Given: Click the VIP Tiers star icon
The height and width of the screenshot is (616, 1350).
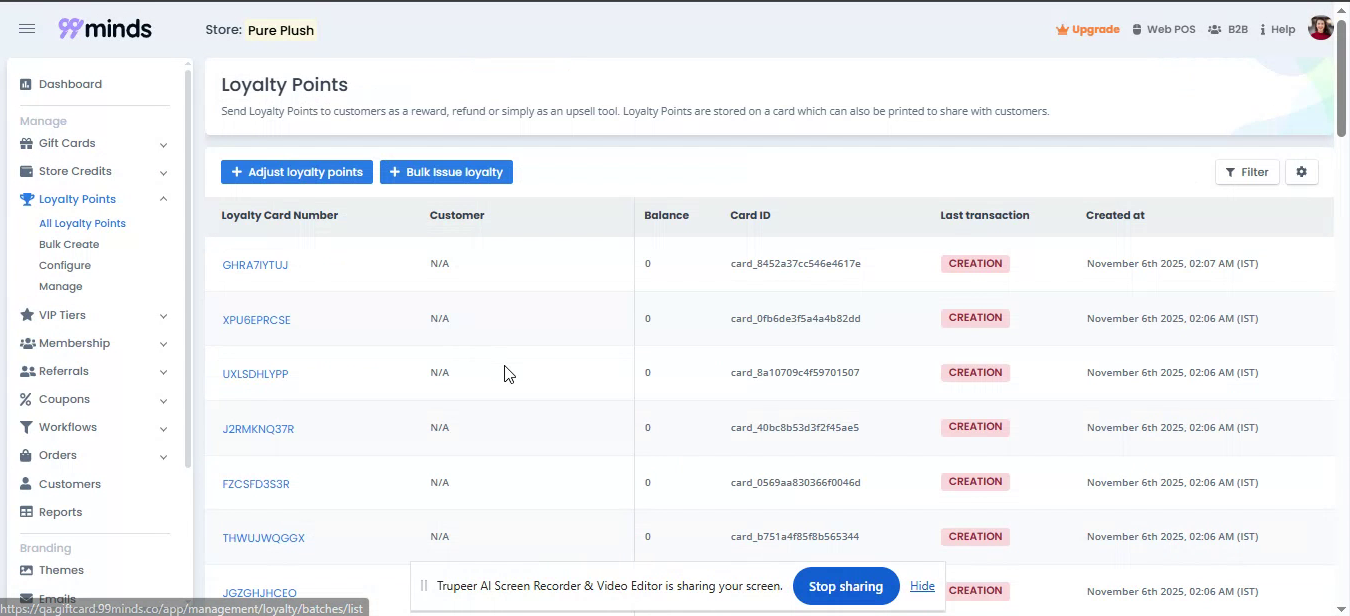Looking at the screenshot, I should 27,316.
